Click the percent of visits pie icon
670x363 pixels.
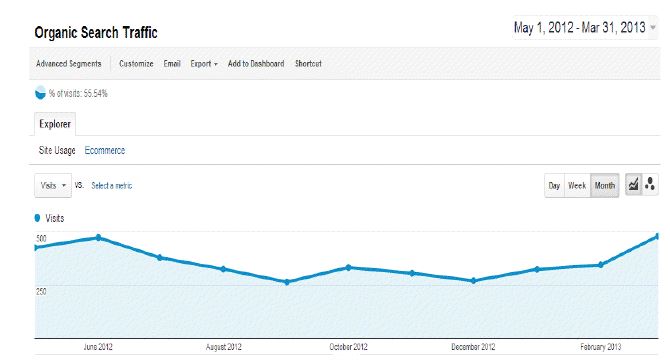point(40,93)
